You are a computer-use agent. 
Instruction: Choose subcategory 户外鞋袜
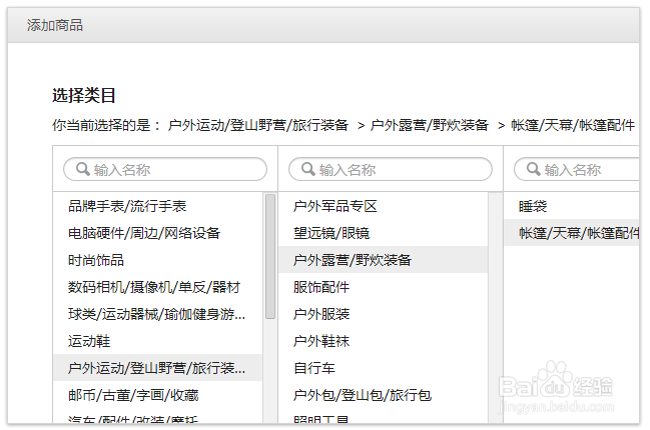(383, 341)
